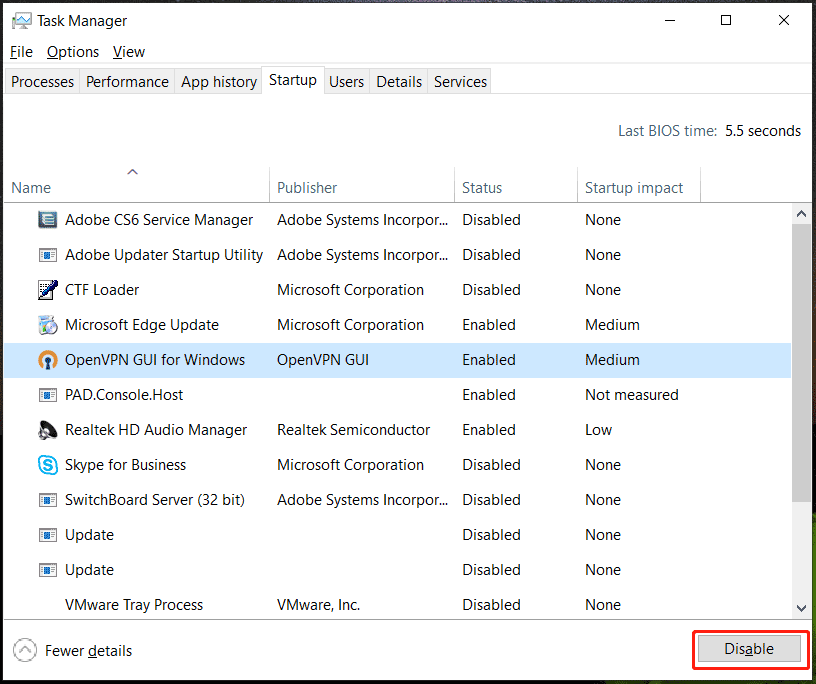Disable the selected OpenVPN startup item
The height and width of the screenshot is (684, 816).
tap(749, 649)
